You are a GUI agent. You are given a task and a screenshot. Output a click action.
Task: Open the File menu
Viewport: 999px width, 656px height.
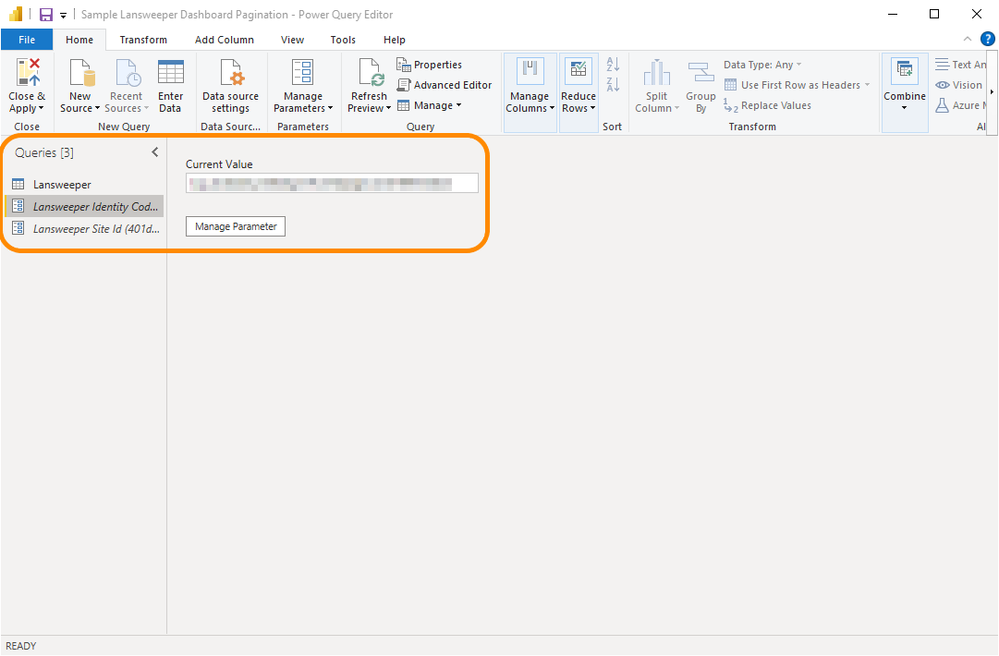pos(27,40)
